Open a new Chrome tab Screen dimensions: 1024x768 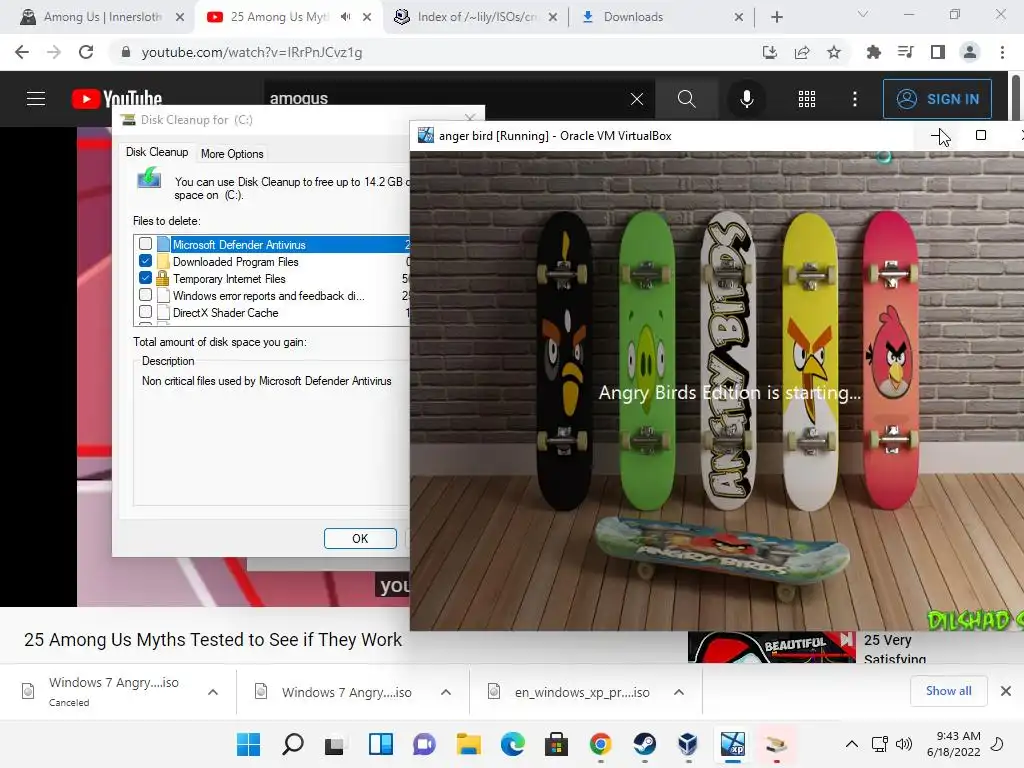pyautogui.click(x=776, y=17)
